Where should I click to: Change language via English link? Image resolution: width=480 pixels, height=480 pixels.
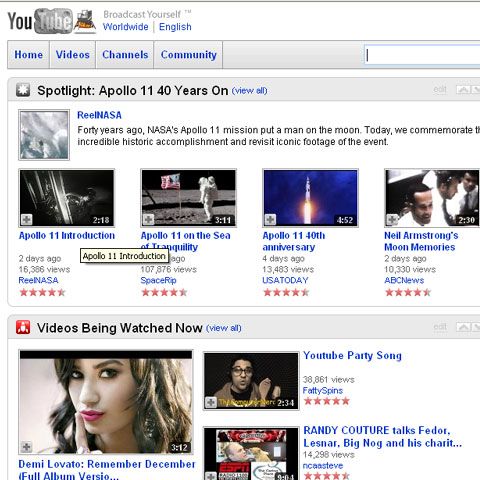pos(175,27)
